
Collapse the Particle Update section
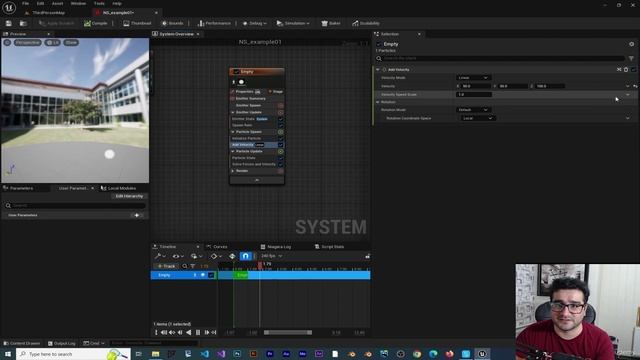click(233, 151)
